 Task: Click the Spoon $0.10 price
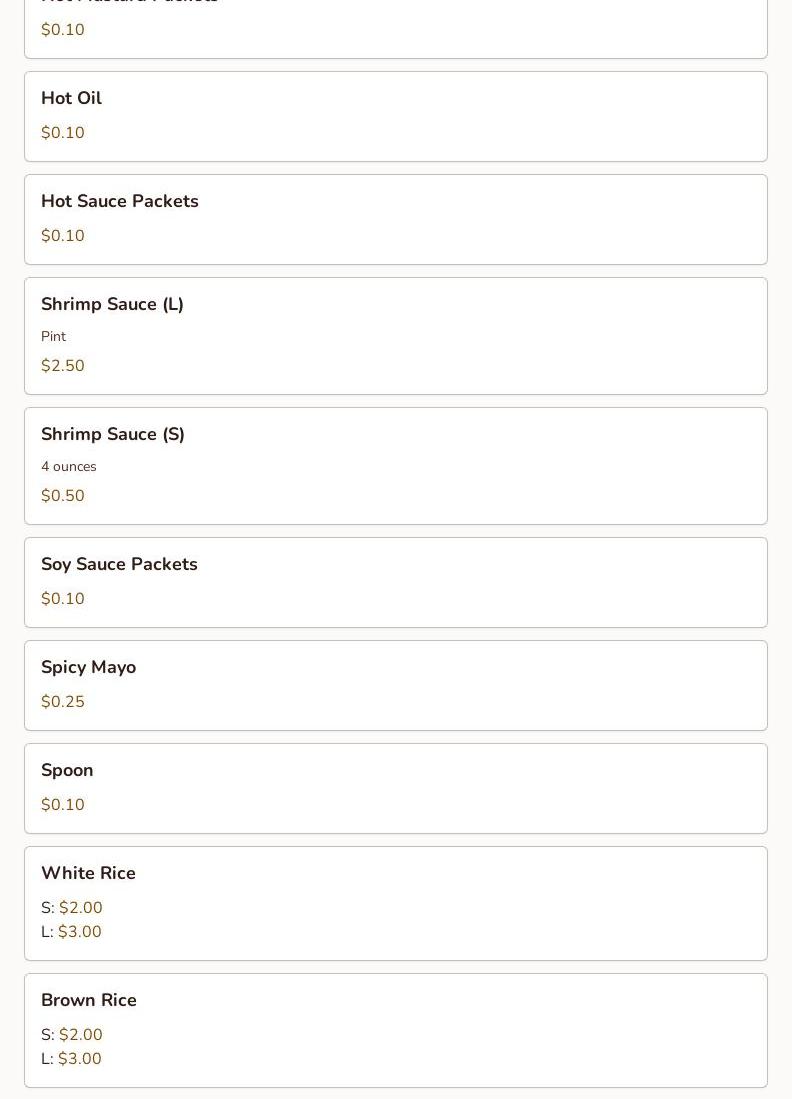62,805
